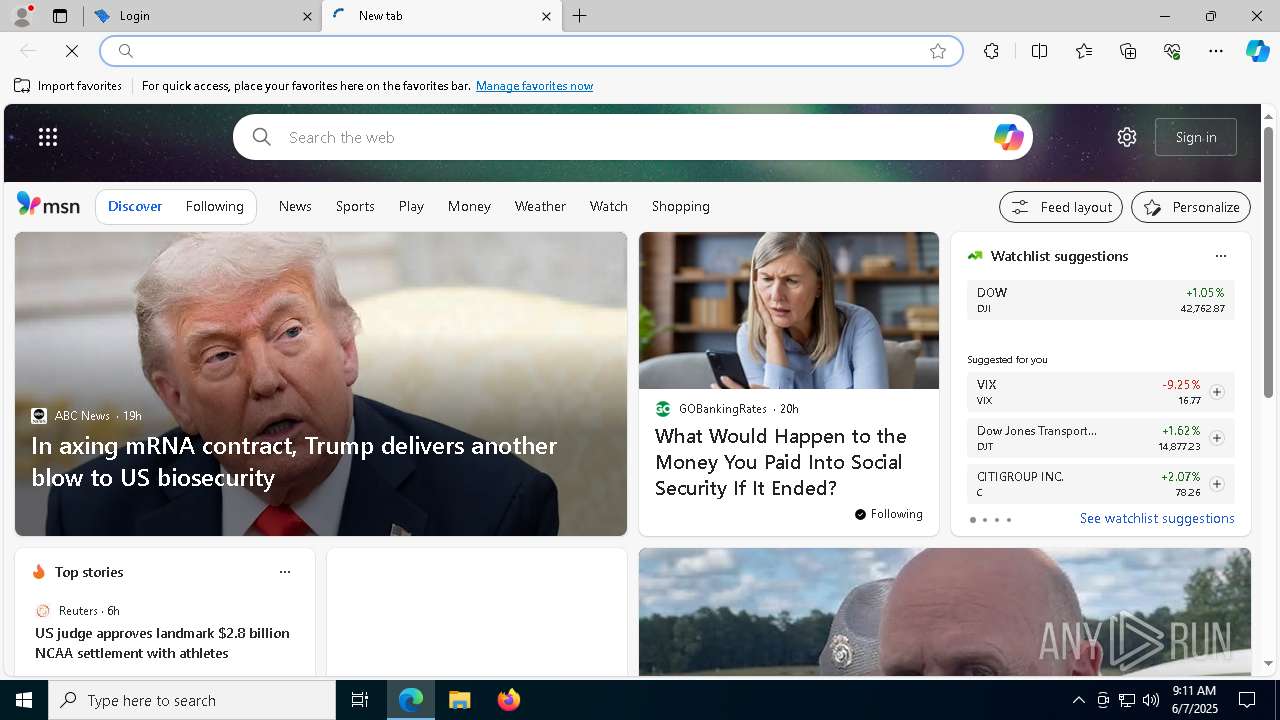1280x720 pixels.
Task: Open Edge Settings and more menu
Action: click(1216, 51)
